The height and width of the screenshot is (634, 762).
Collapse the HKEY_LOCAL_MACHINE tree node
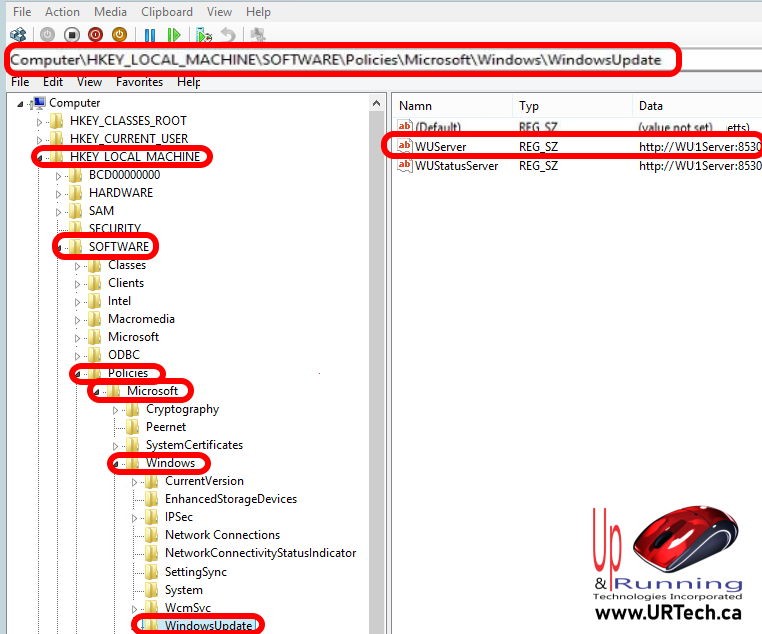coord(40,157)
